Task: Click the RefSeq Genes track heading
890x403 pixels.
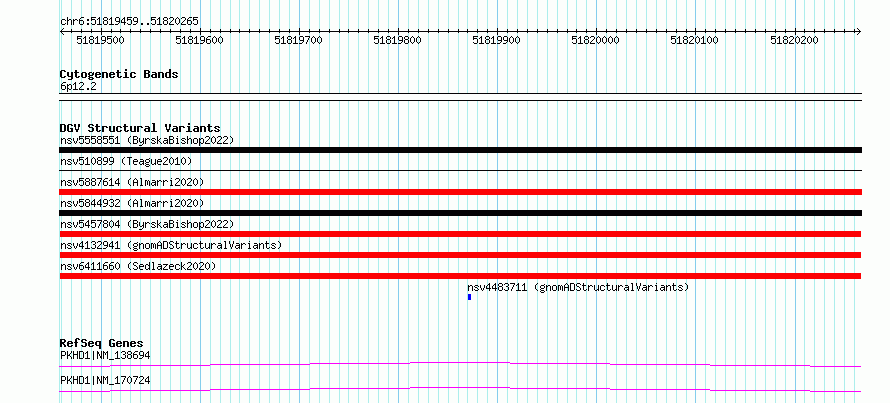Action: pos(101,343)
